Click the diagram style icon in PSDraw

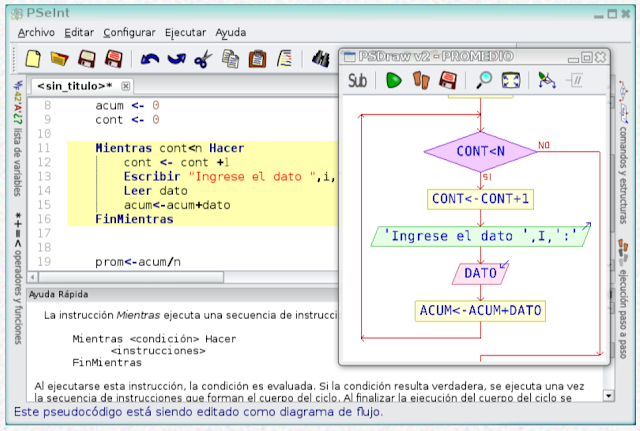(547, 80)
